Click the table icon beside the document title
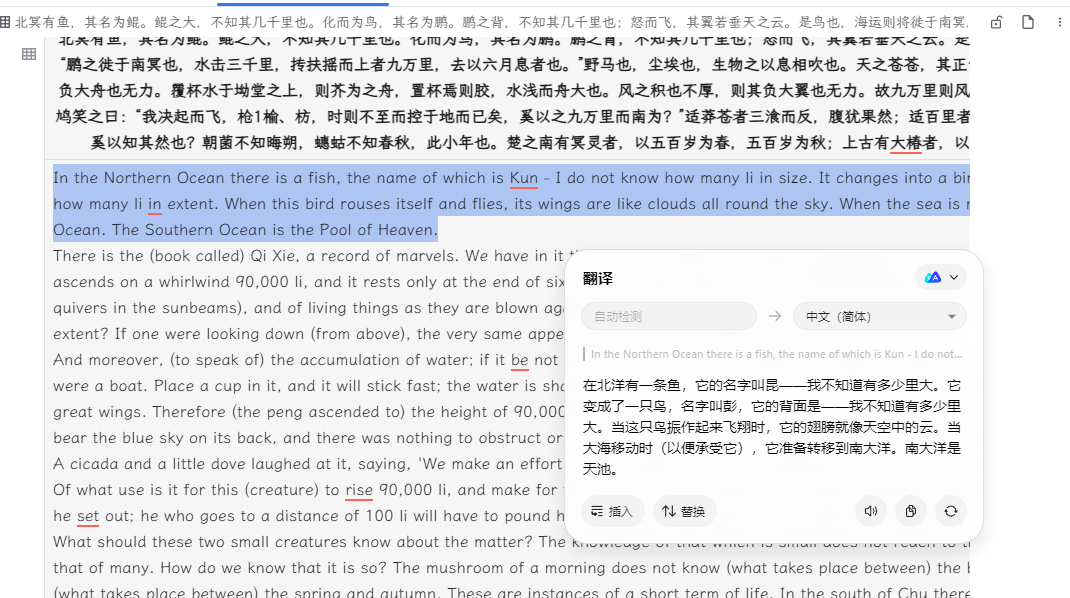This screenshot has width=1070, height=598. [x=5, y=23]
